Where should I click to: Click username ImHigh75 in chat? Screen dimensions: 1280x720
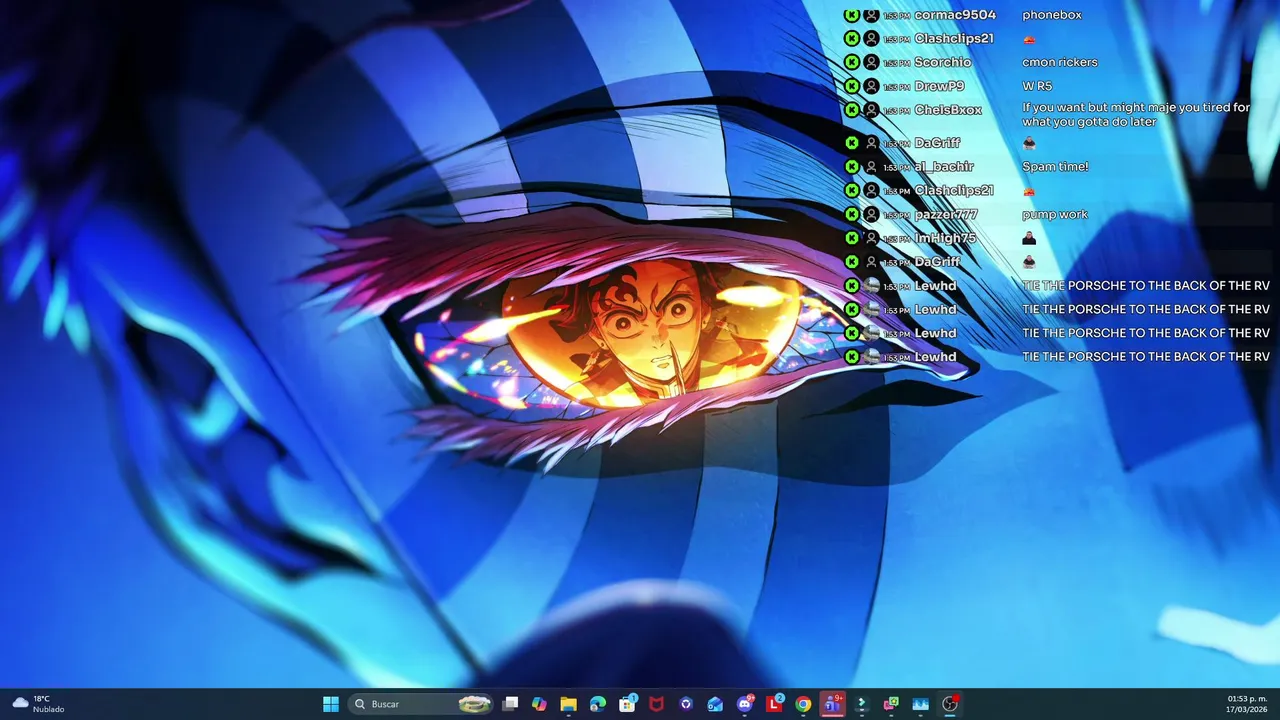point(945,238)
